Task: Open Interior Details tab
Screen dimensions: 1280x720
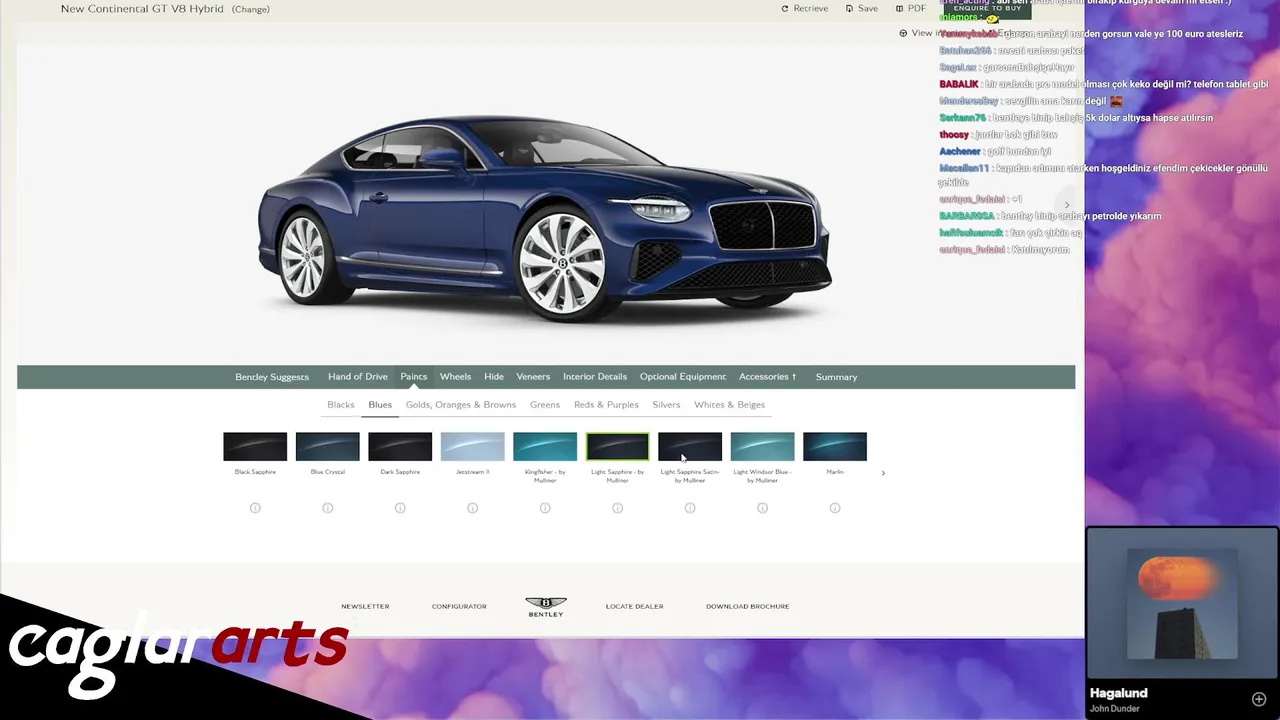Action: coord(595,377)
